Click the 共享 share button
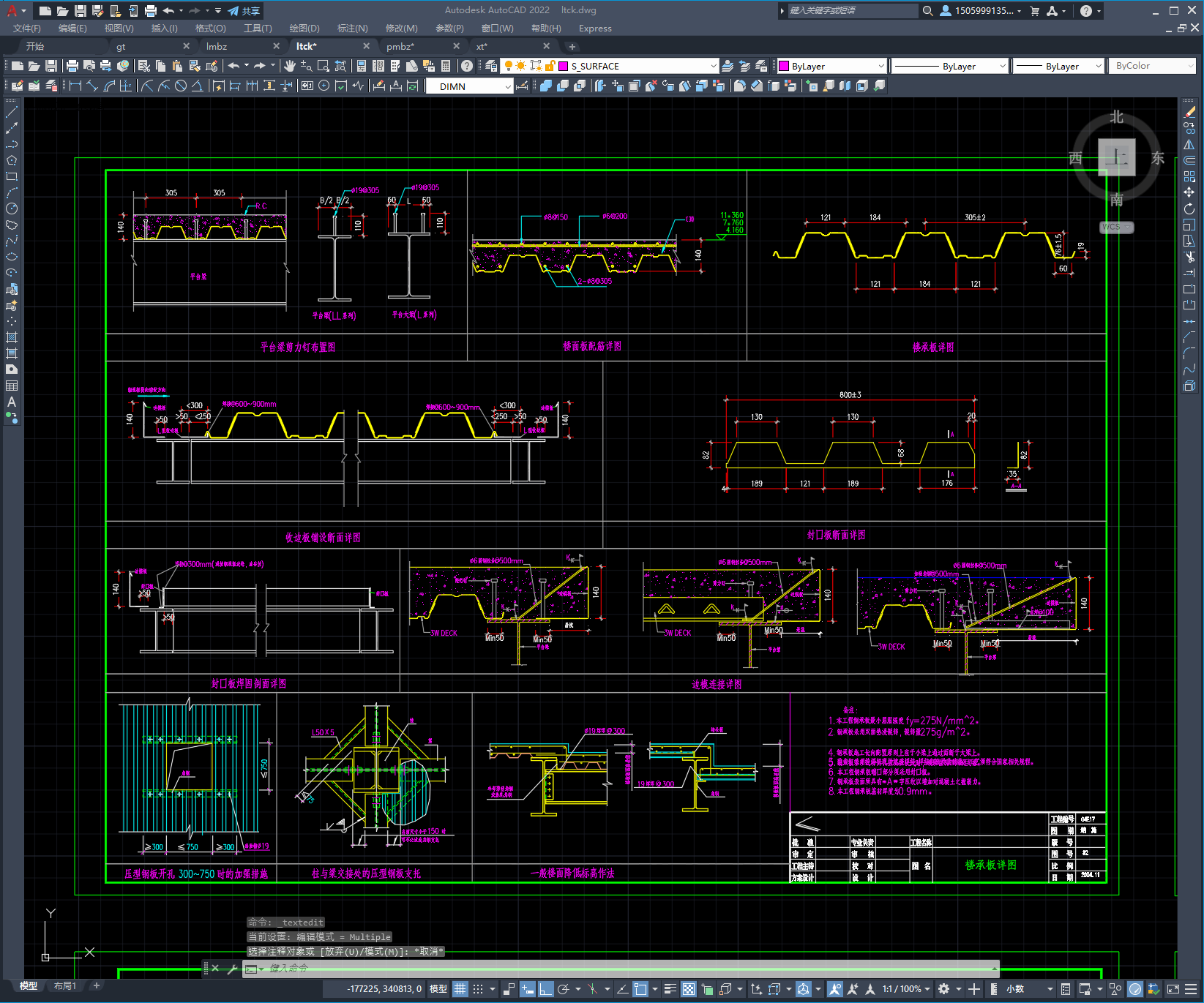 tap(244, 11)
